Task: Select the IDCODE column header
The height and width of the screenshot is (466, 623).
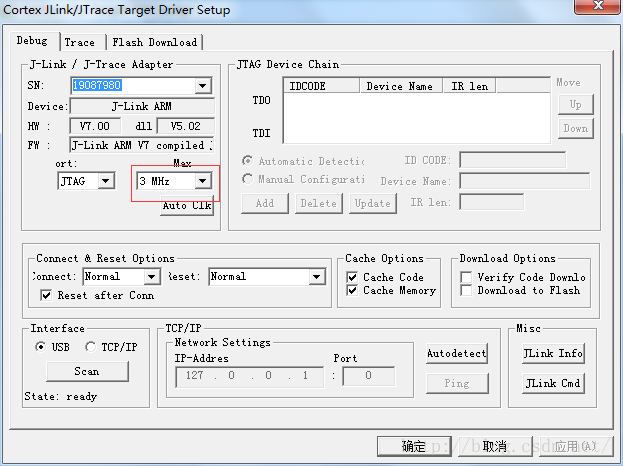Action: [x=321, y=86]
